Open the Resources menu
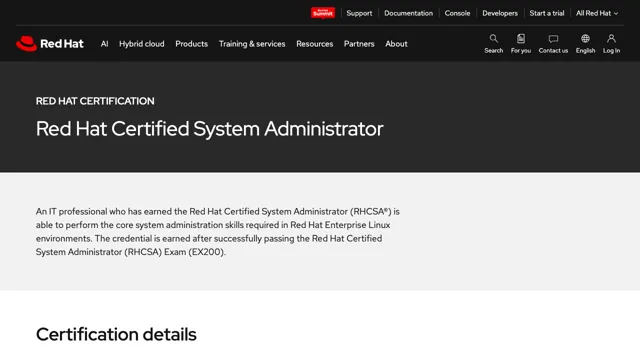640x360 pixels. point(315,44)
